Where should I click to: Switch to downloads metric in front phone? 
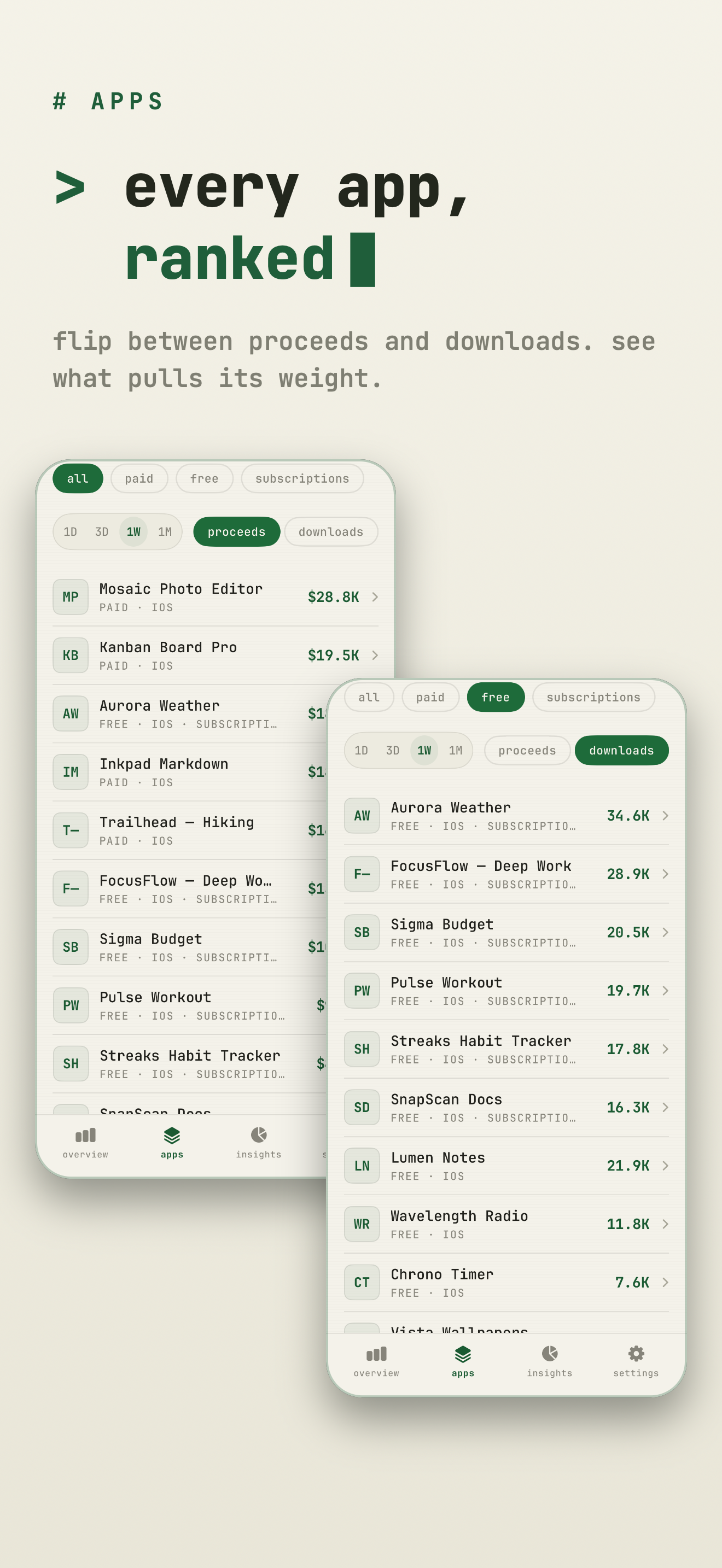pos(621,751)
